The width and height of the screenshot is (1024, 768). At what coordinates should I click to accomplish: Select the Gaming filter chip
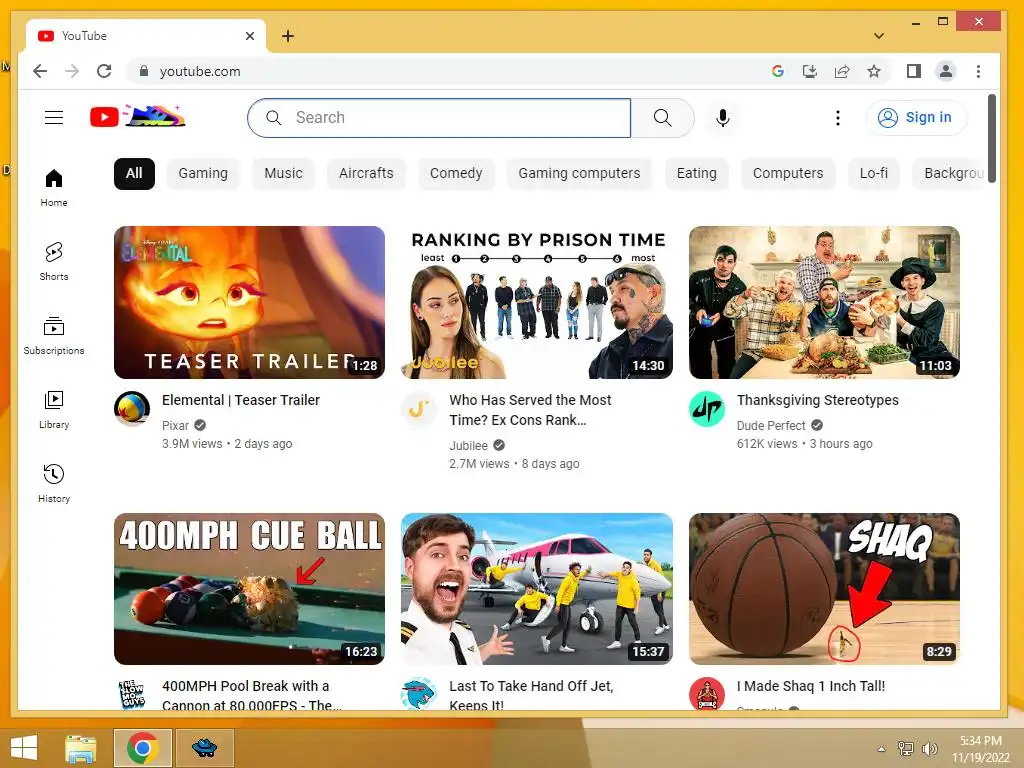coord(203,174)
